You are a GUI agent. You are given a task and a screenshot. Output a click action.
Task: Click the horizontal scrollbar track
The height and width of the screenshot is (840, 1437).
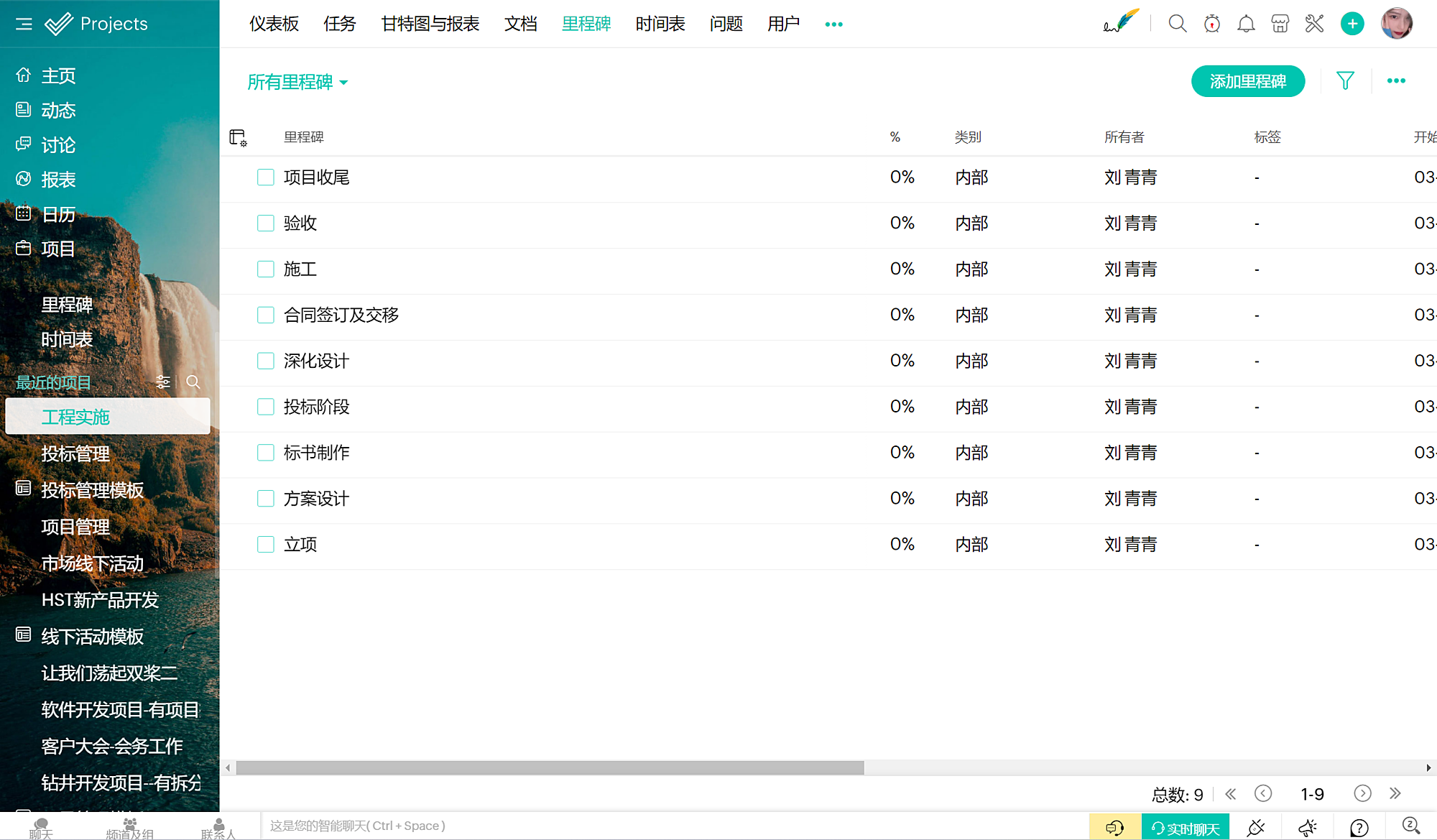pos(1142,767)
